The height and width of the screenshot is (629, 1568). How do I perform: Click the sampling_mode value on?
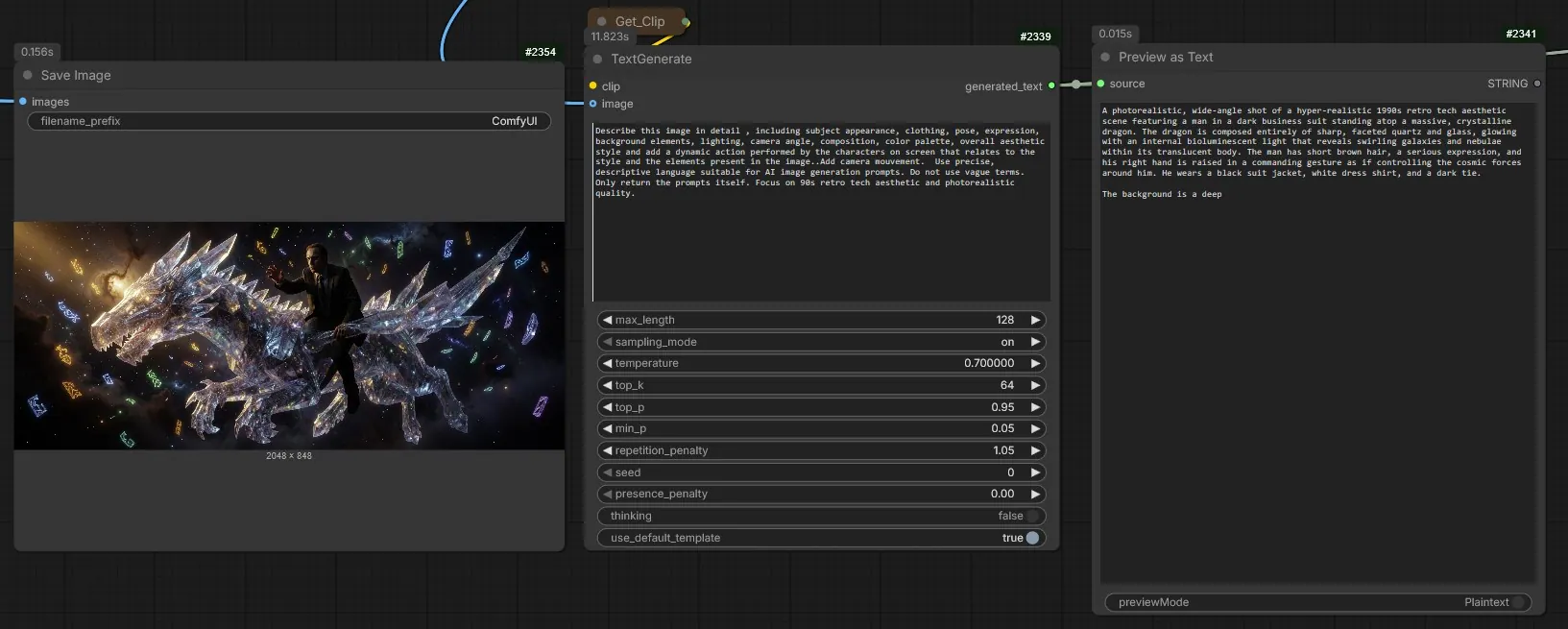click(x=1007, y=342)
